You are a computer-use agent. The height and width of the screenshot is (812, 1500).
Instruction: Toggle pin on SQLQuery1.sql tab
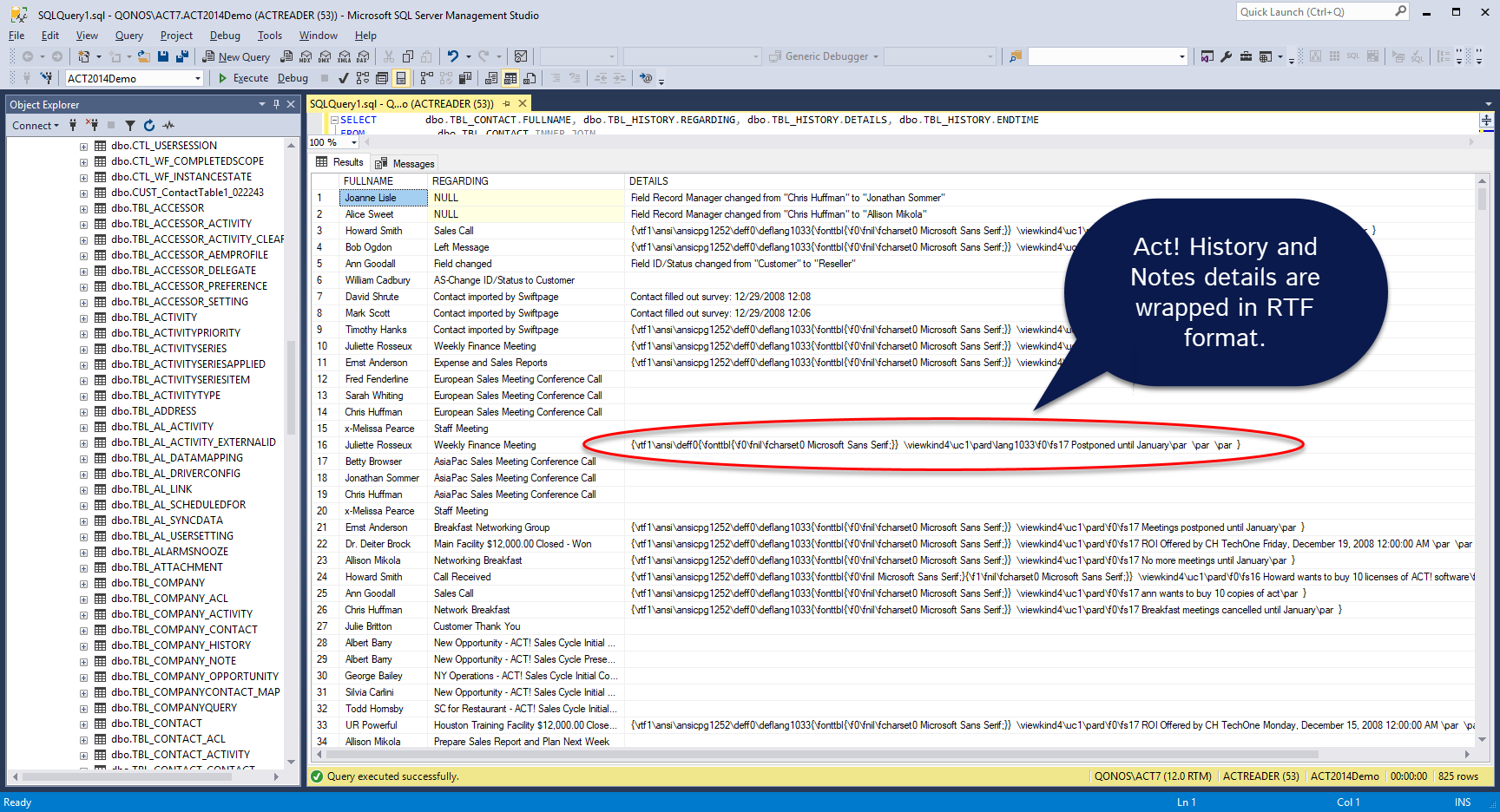click(x=507, y=103)
